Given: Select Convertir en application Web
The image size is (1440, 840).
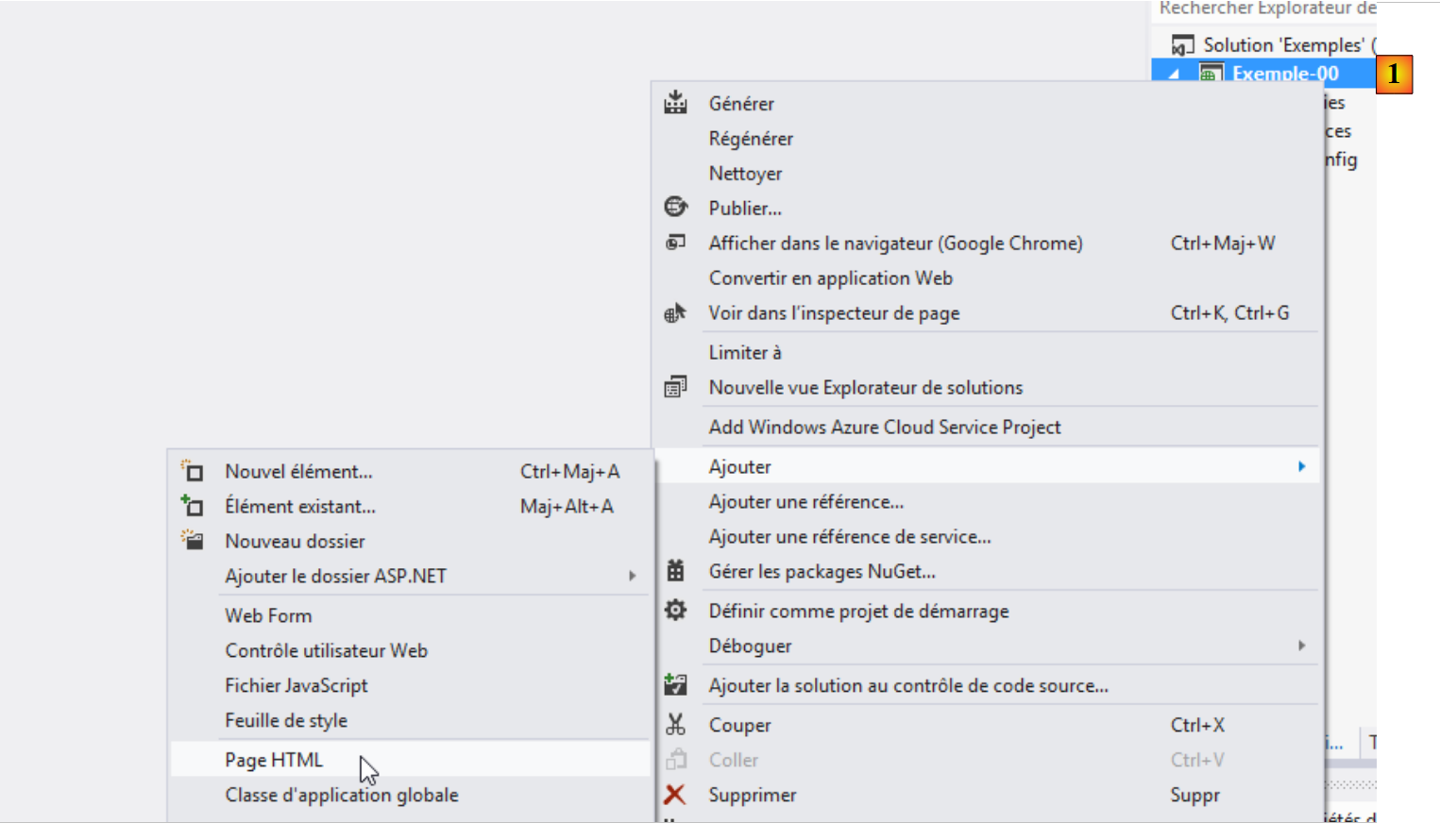Looking at the screenshot, I should click(830, 278).
